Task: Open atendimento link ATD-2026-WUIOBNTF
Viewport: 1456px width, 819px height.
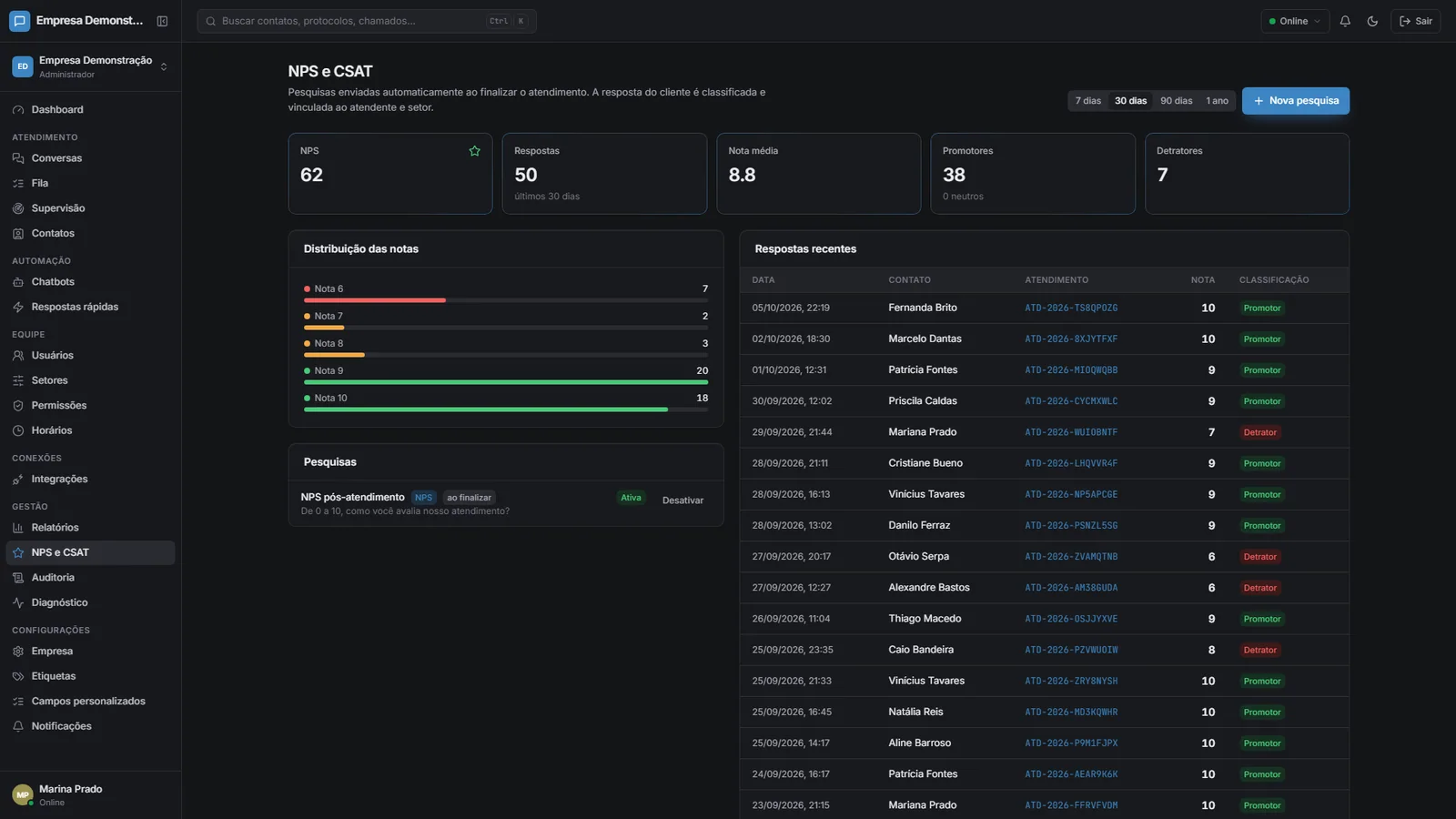Action: [1071, 432]
